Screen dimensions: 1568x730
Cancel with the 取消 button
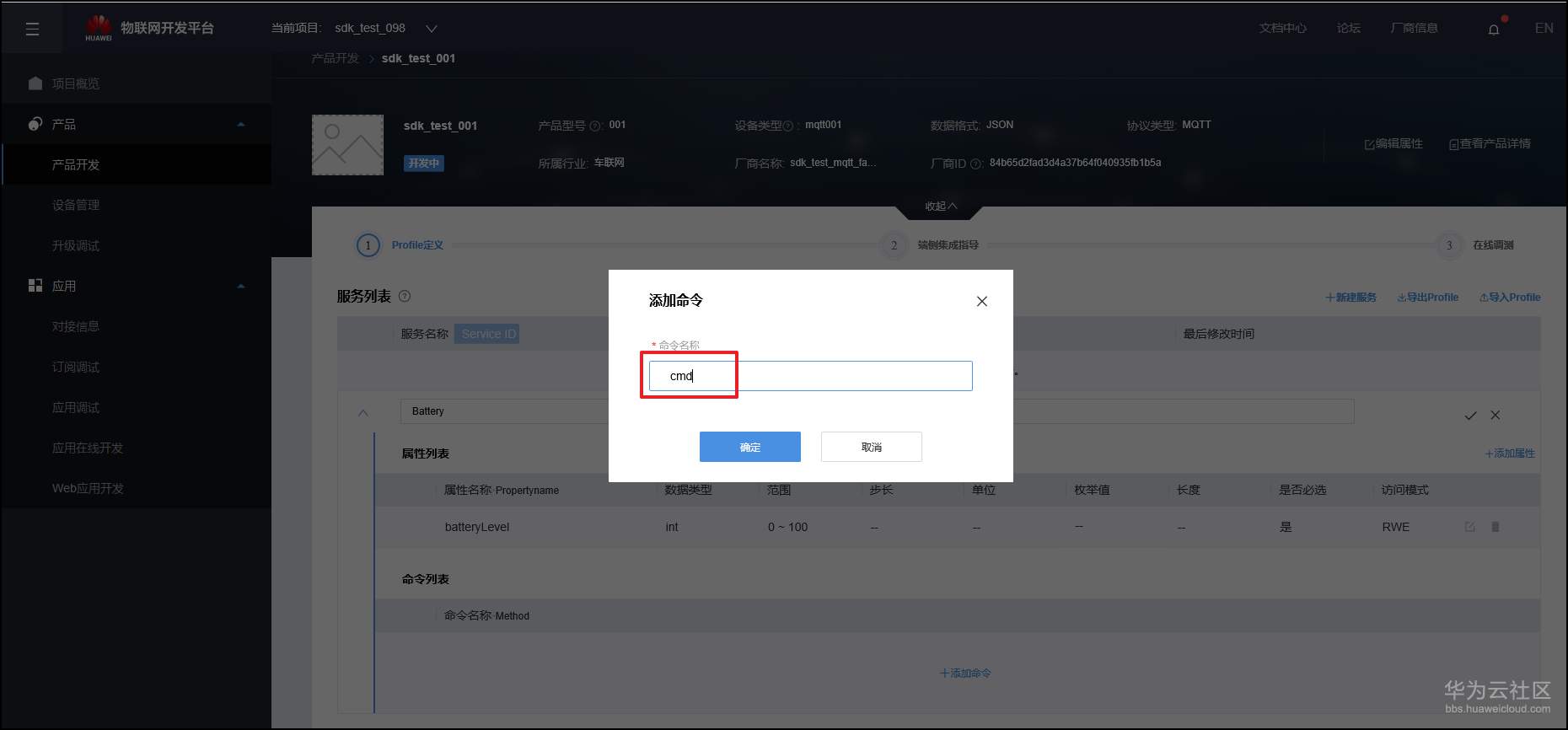[872, 447]
